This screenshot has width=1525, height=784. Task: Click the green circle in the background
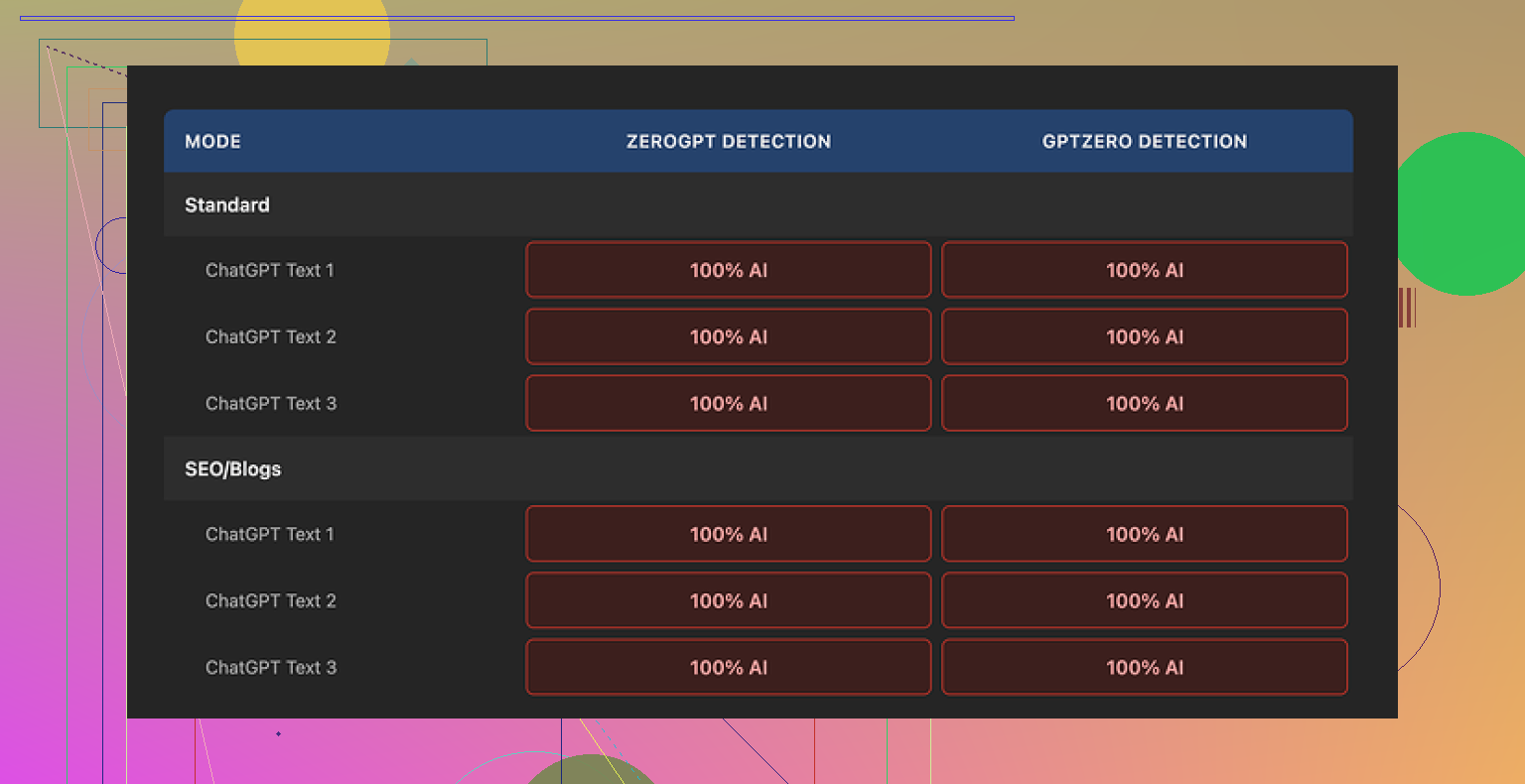pyautogui.click(x=1464, y=213)
